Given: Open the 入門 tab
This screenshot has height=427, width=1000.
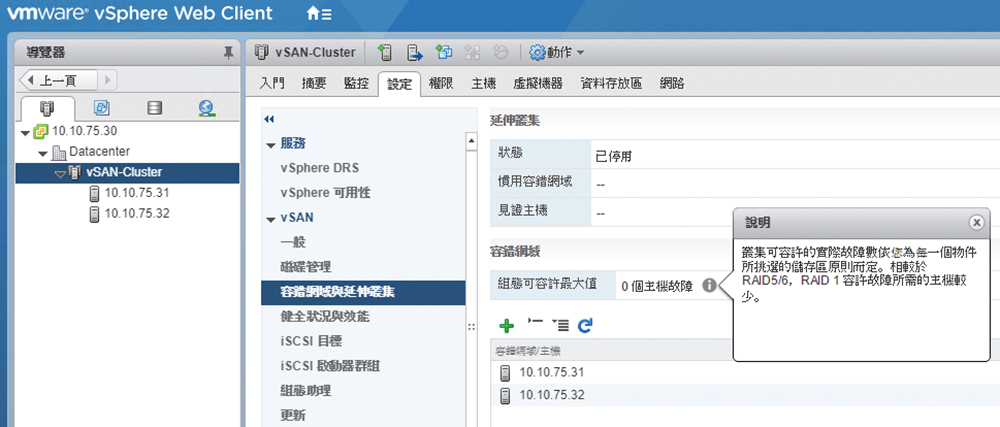Looking at the screenshot, I should (273, 83).
